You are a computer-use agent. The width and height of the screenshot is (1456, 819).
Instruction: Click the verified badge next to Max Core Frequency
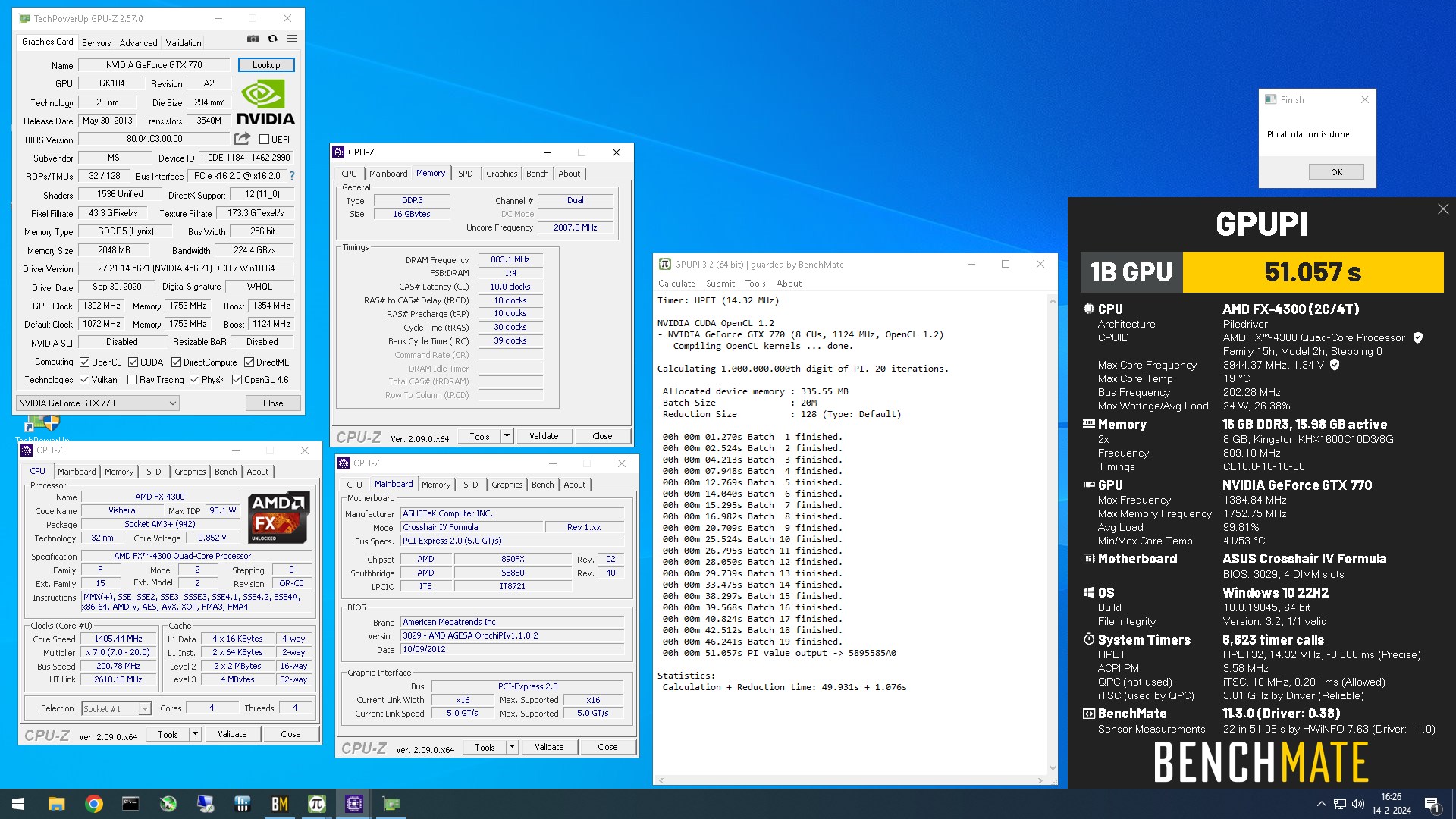(x=1335, y=365)
